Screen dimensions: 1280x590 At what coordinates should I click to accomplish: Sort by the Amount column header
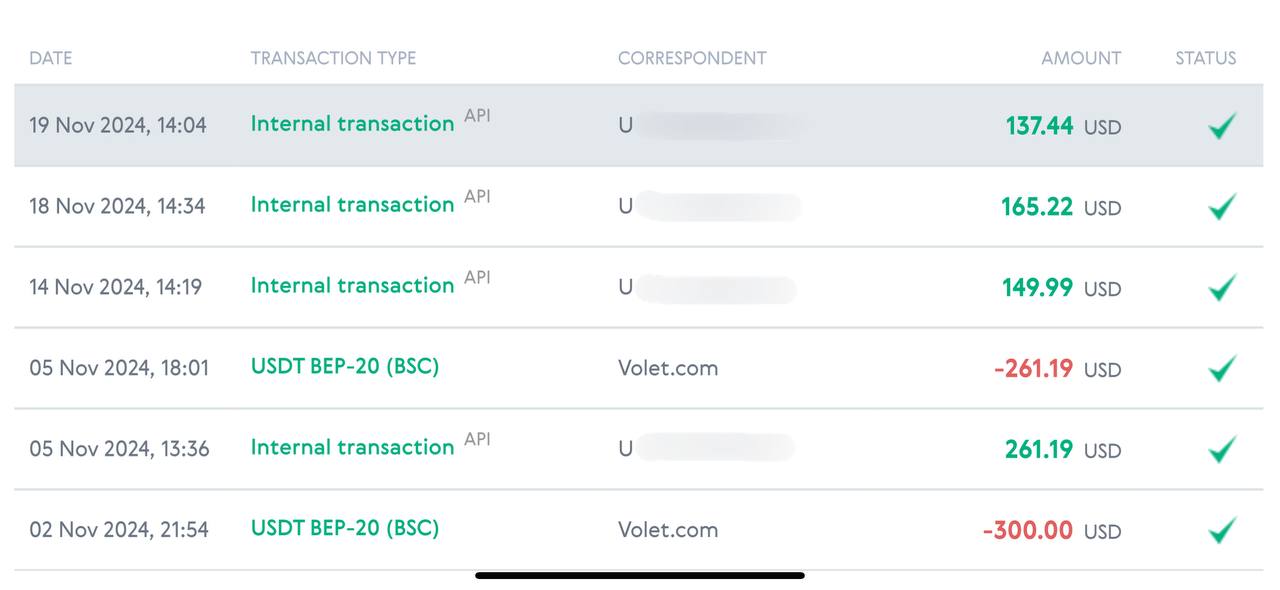coord(1081,58)
